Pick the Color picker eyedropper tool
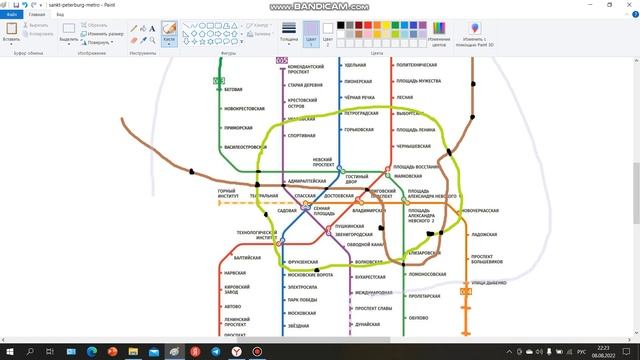 click(143, 40)
